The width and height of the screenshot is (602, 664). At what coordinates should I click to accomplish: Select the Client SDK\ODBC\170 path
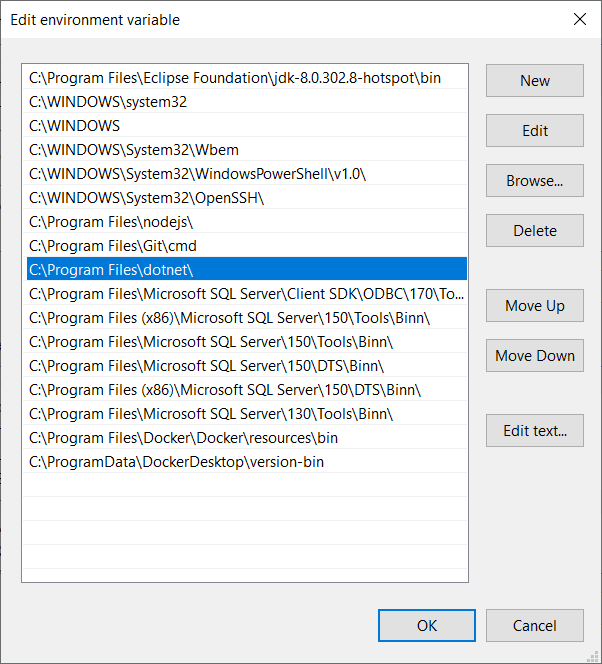coord(247,294)
